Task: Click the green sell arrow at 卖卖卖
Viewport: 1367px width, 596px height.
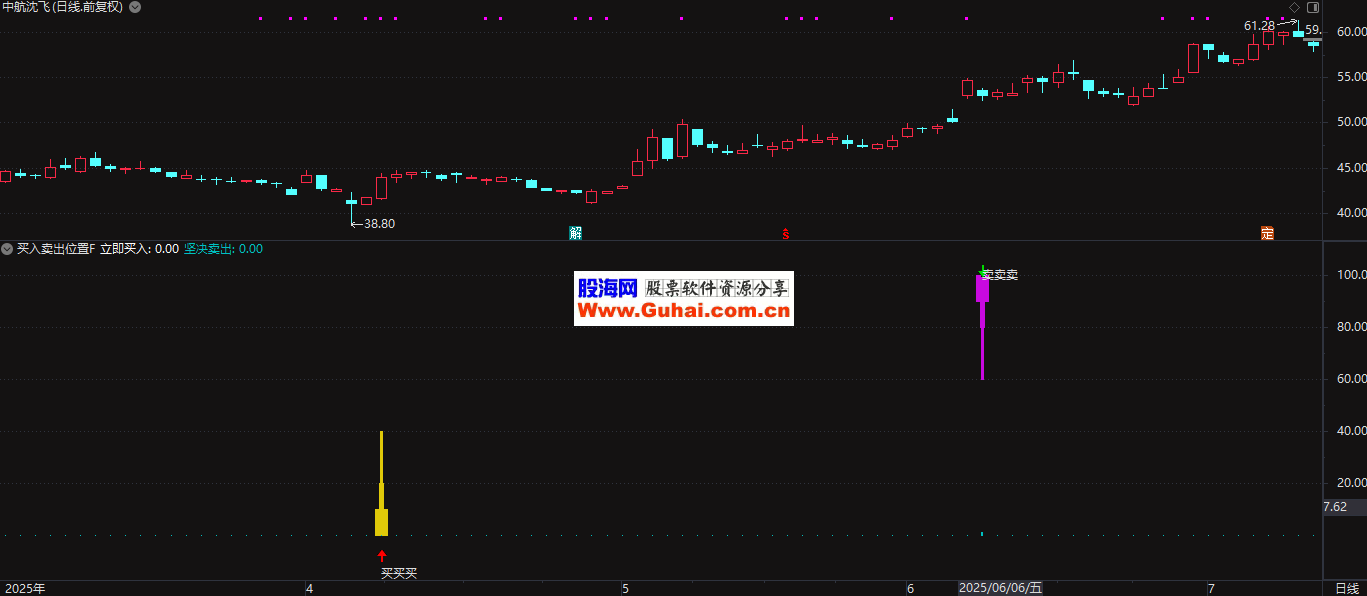Action: tap(983, 270)
